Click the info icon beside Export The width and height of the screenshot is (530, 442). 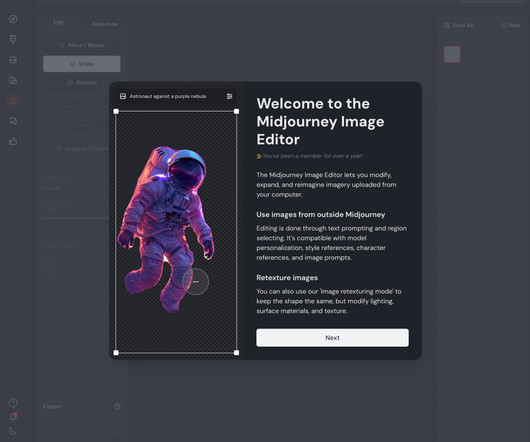point(117,406)
